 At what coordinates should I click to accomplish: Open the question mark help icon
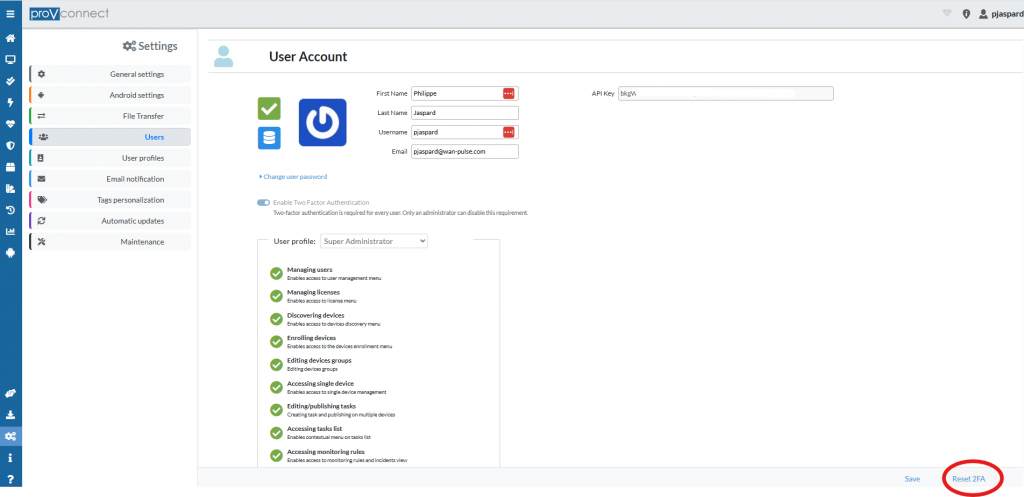click(x=10, y=479)
